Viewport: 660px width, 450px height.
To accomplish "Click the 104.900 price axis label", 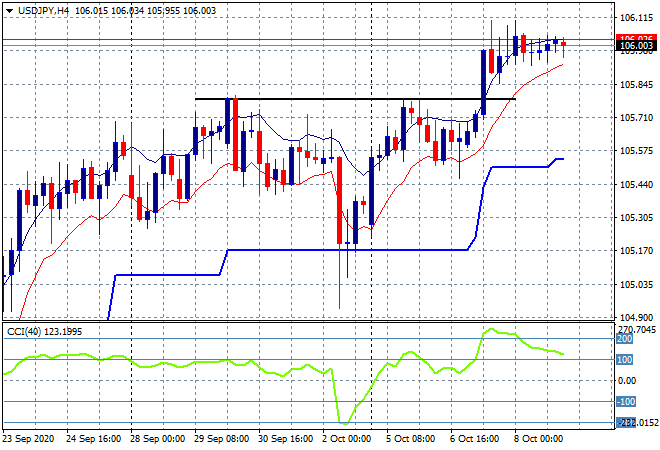I will [636, 317].
